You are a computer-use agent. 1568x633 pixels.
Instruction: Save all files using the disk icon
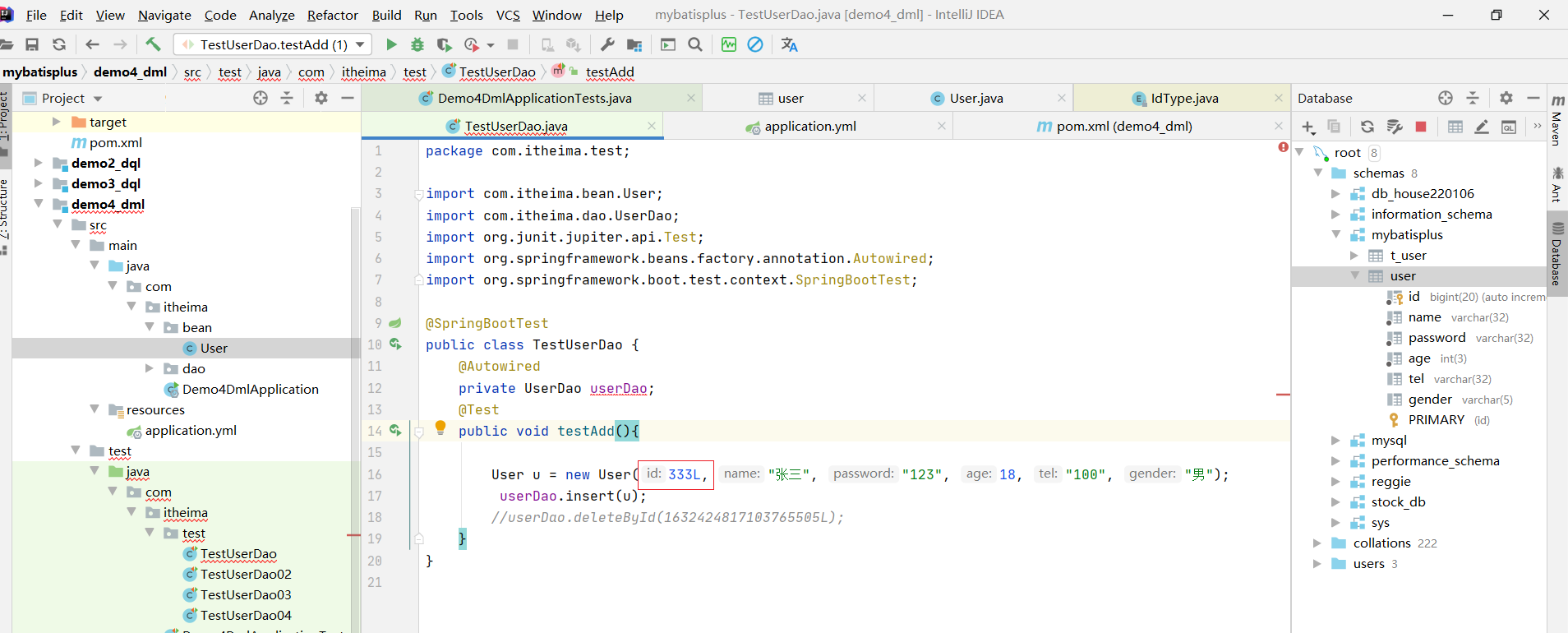[32, 44]
